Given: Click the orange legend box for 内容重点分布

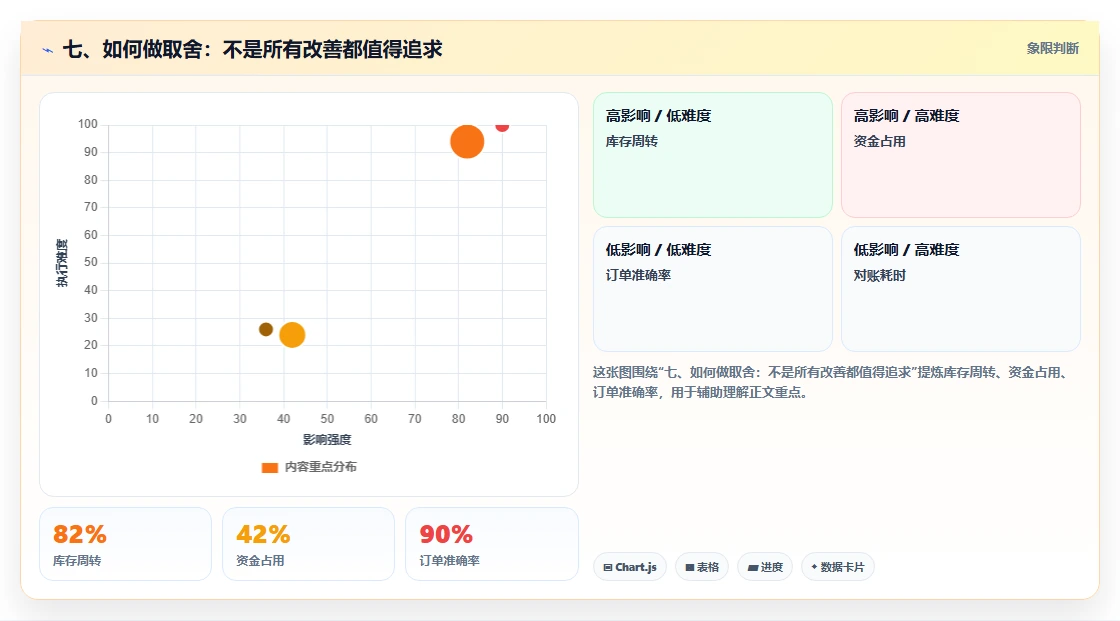Looking at the screenshot, I should pos(269,467).
